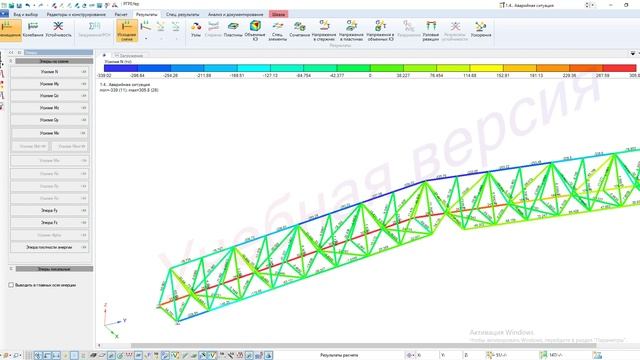Click the loading icon at bottom status bar
The image size is (640, 360).
[x=490, y=356]
